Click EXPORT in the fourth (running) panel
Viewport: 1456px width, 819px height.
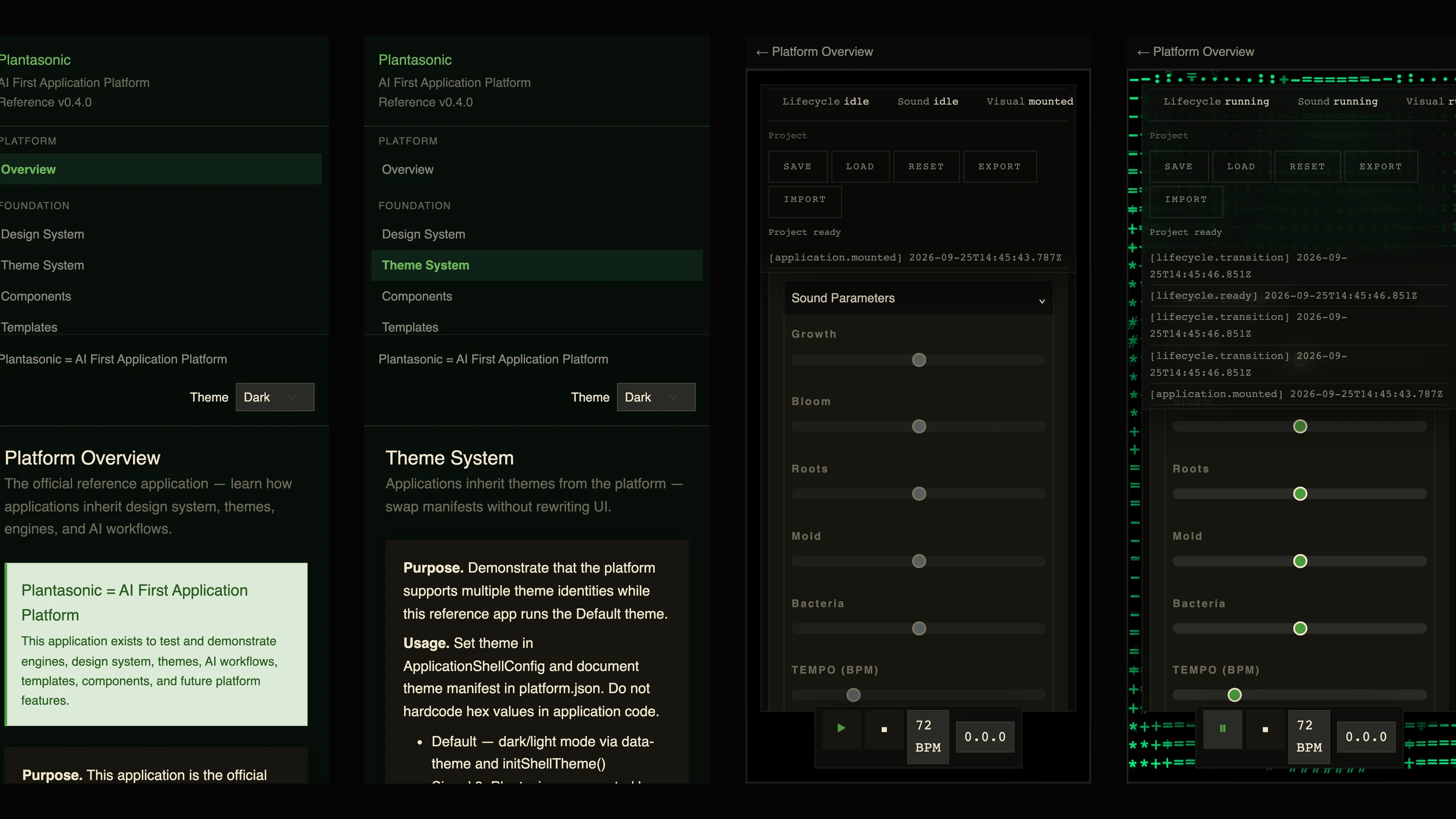[x=1381, y=167]
